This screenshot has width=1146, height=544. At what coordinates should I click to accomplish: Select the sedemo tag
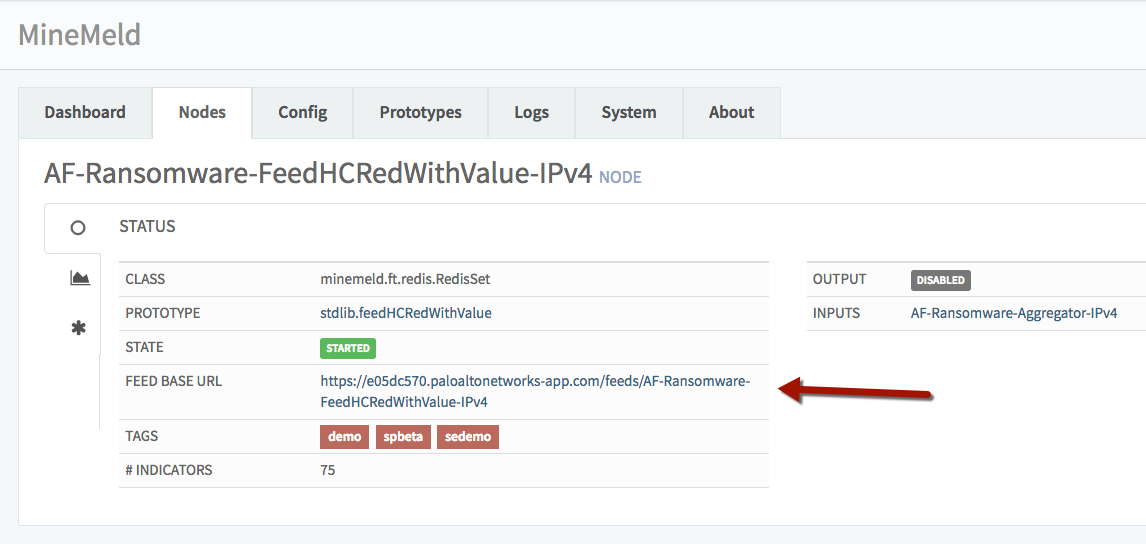pyautogui.click(x=467, y=437)
